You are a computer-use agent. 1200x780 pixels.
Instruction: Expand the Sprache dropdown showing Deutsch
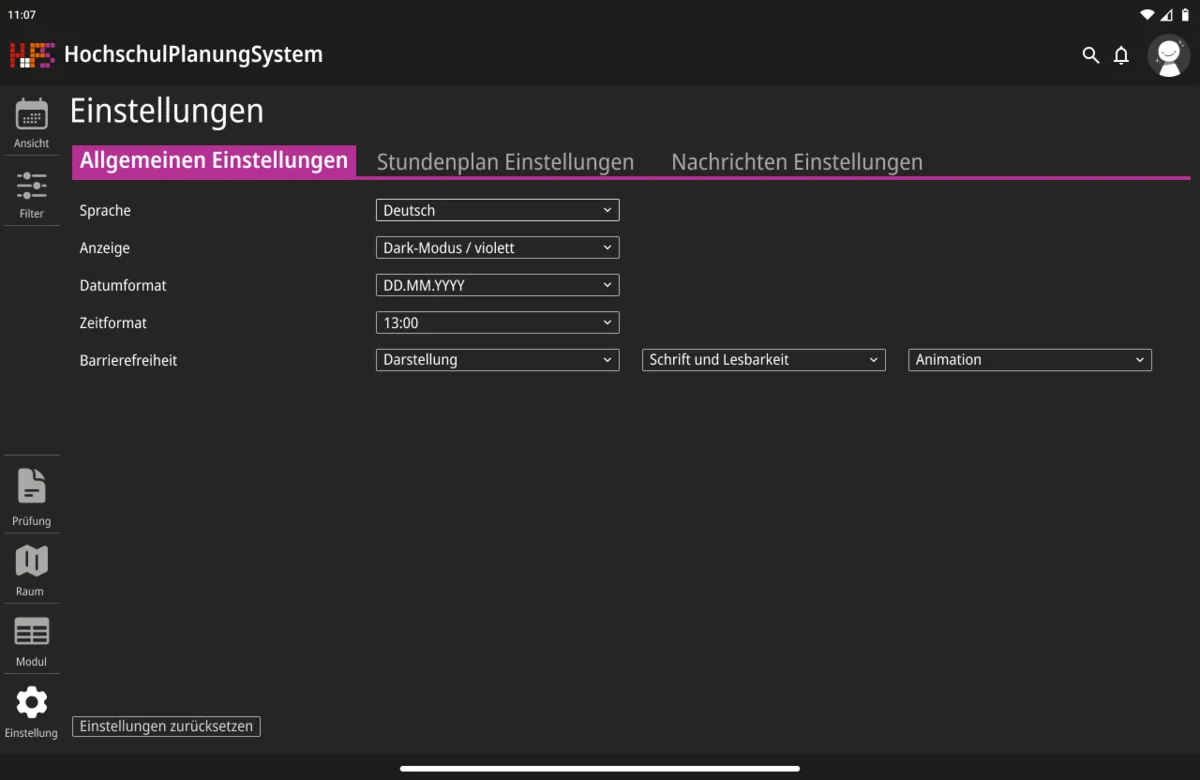tap(497, 210)
